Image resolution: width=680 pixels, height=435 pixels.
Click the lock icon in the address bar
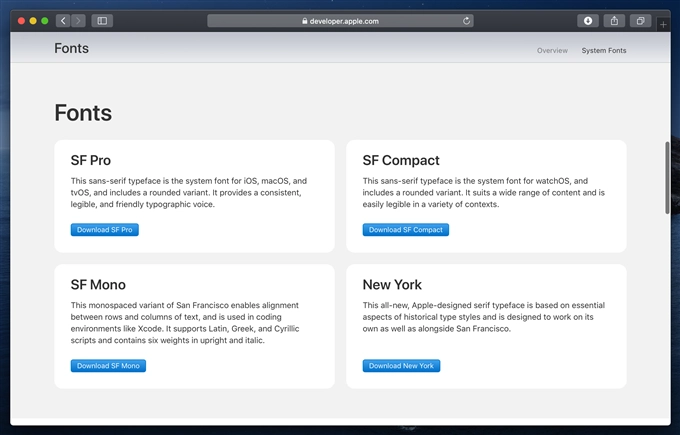[x=304, y=21]
